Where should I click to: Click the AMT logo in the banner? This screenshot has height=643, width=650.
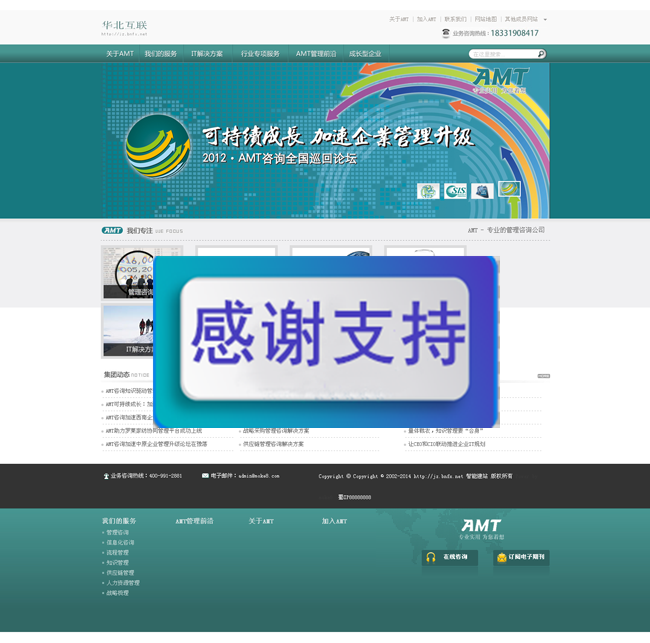501,80
